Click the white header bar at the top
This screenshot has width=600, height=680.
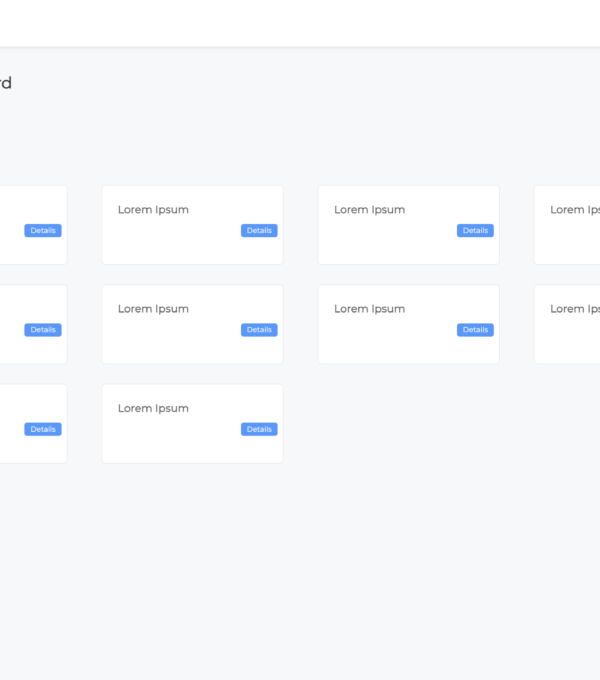[x=300, y=22]
